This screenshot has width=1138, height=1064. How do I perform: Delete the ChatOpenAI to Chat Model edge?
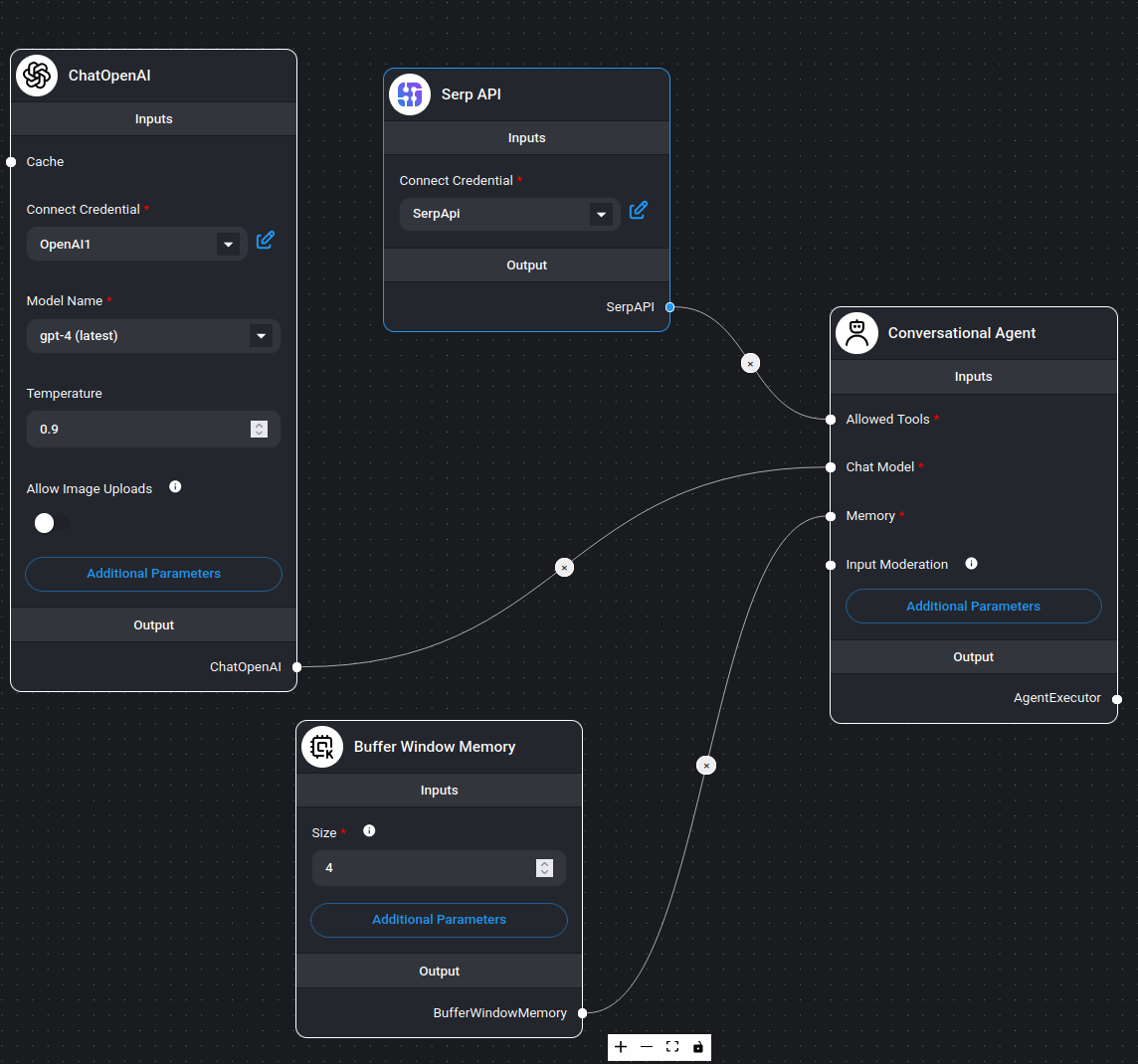(x=565, y=567)
